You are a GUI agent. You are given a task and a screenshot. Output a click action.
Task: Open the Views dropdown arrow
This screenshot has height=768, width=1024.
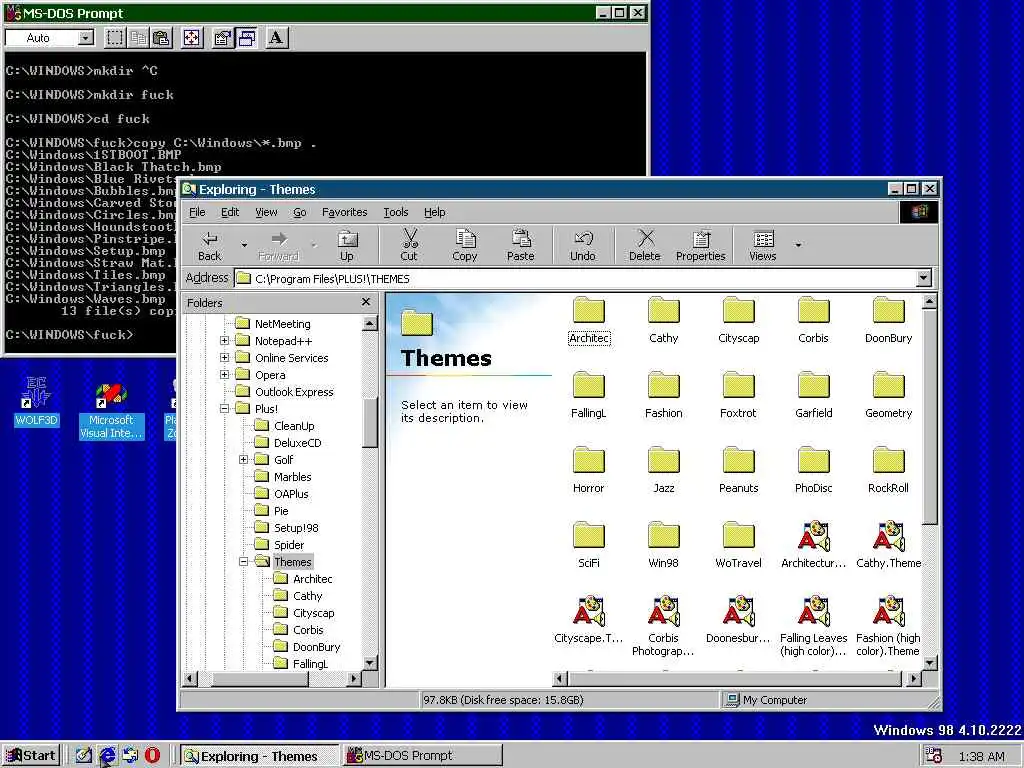[x=798, y=246]
